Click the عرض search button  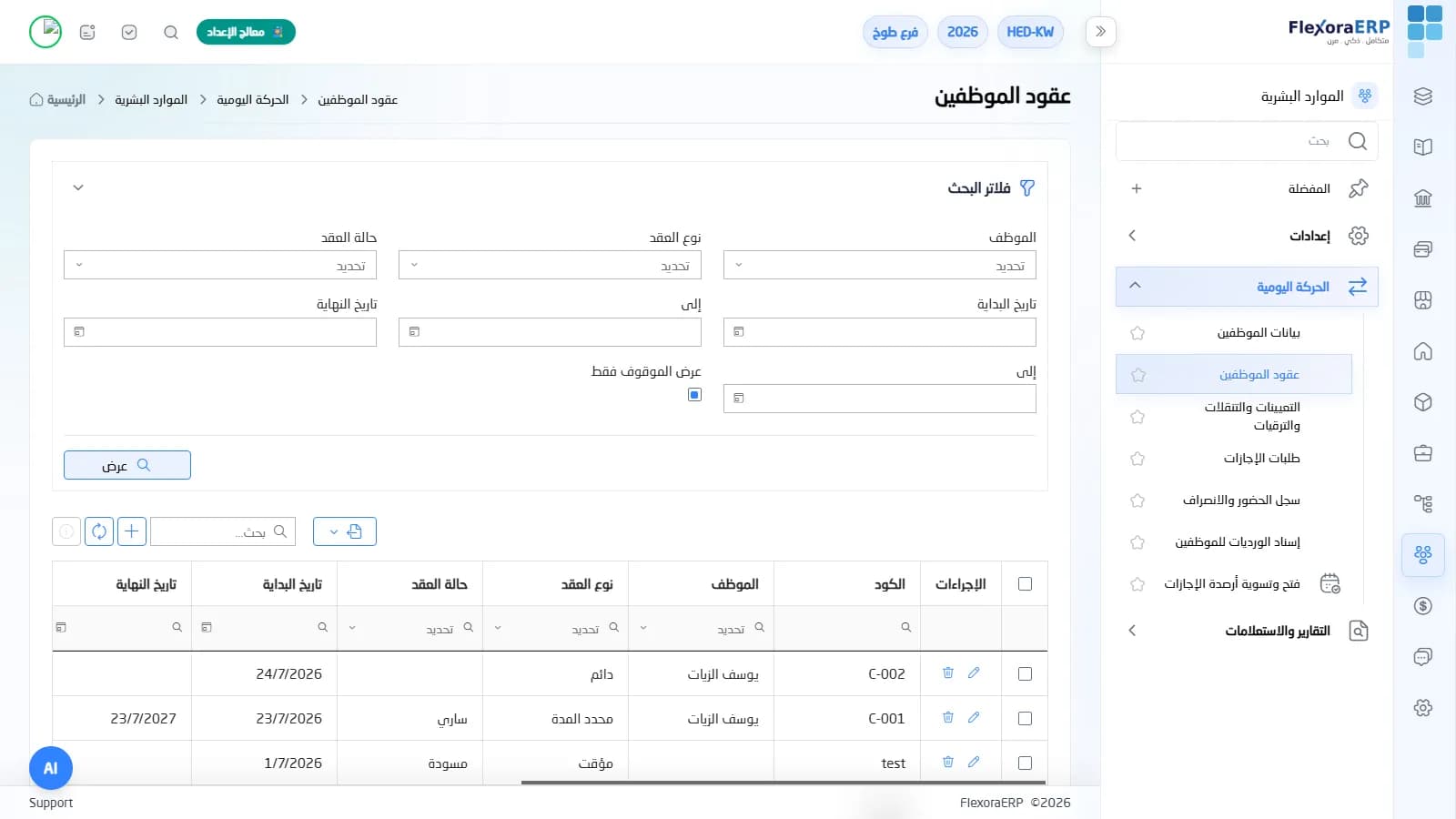pos(127,465)
